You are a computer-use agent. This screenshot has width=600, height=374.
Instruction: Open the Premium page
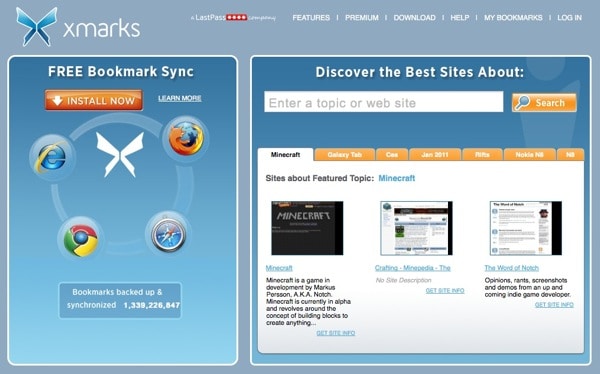[362, 18]
